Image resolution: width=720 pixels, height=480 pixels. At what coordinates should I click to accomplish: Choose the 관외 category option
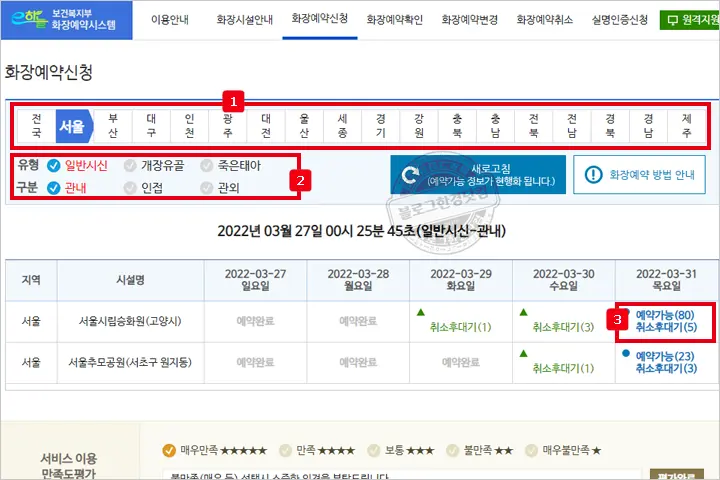pyautogui.click(x=220, y=188)
